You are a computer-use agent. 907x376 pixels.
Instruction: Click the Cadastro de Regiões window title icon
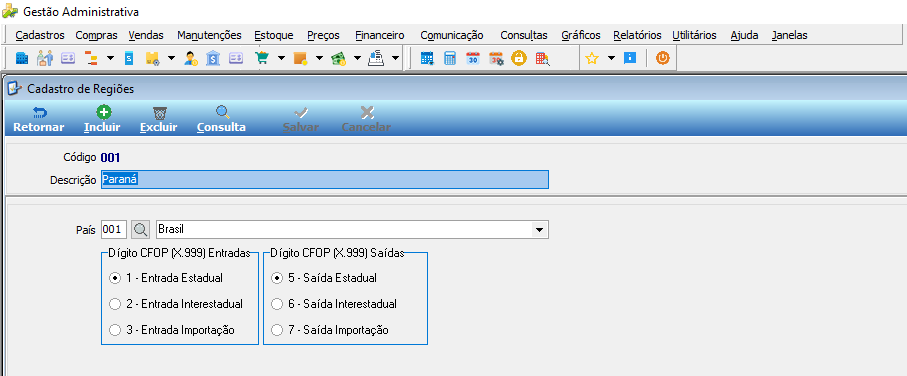(x=14, y=89)
